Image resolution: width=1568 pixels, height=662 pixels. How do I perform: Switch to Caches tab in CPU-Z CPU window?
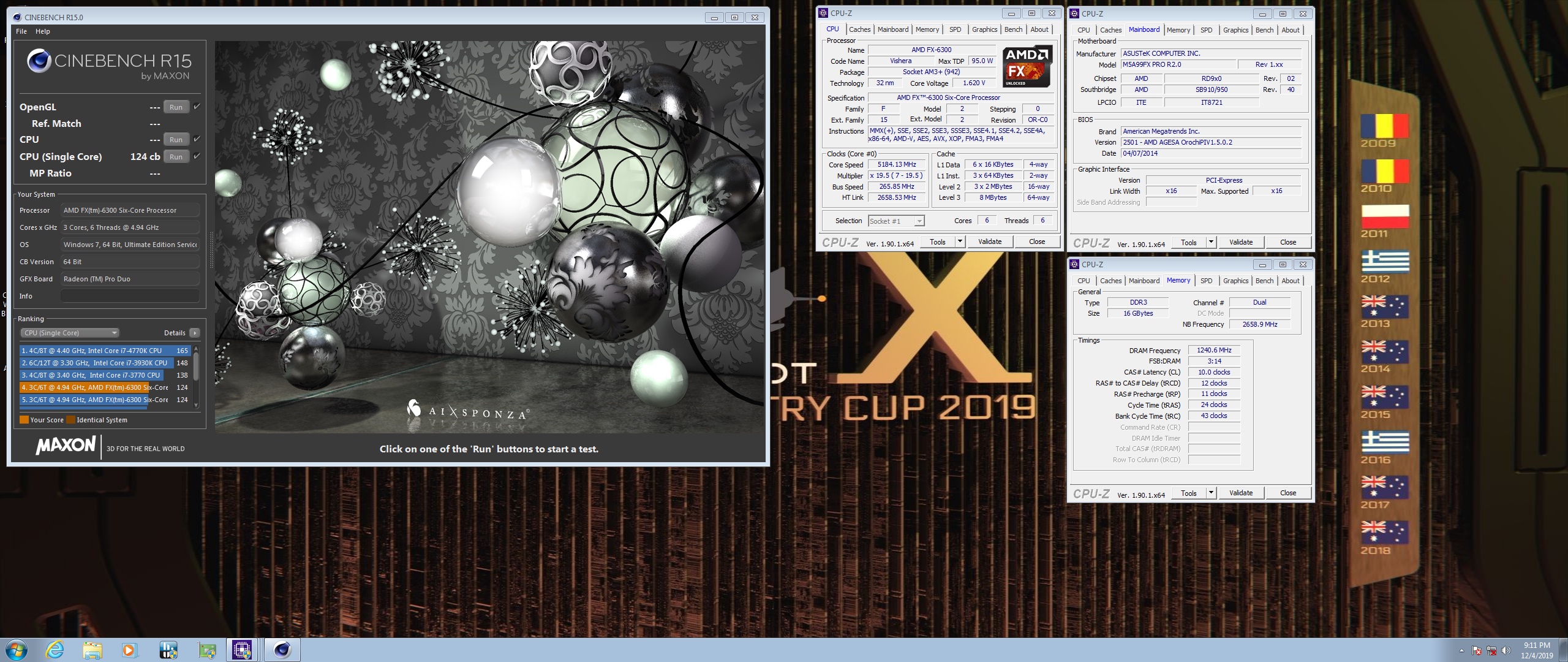click(x=859, y=29)
